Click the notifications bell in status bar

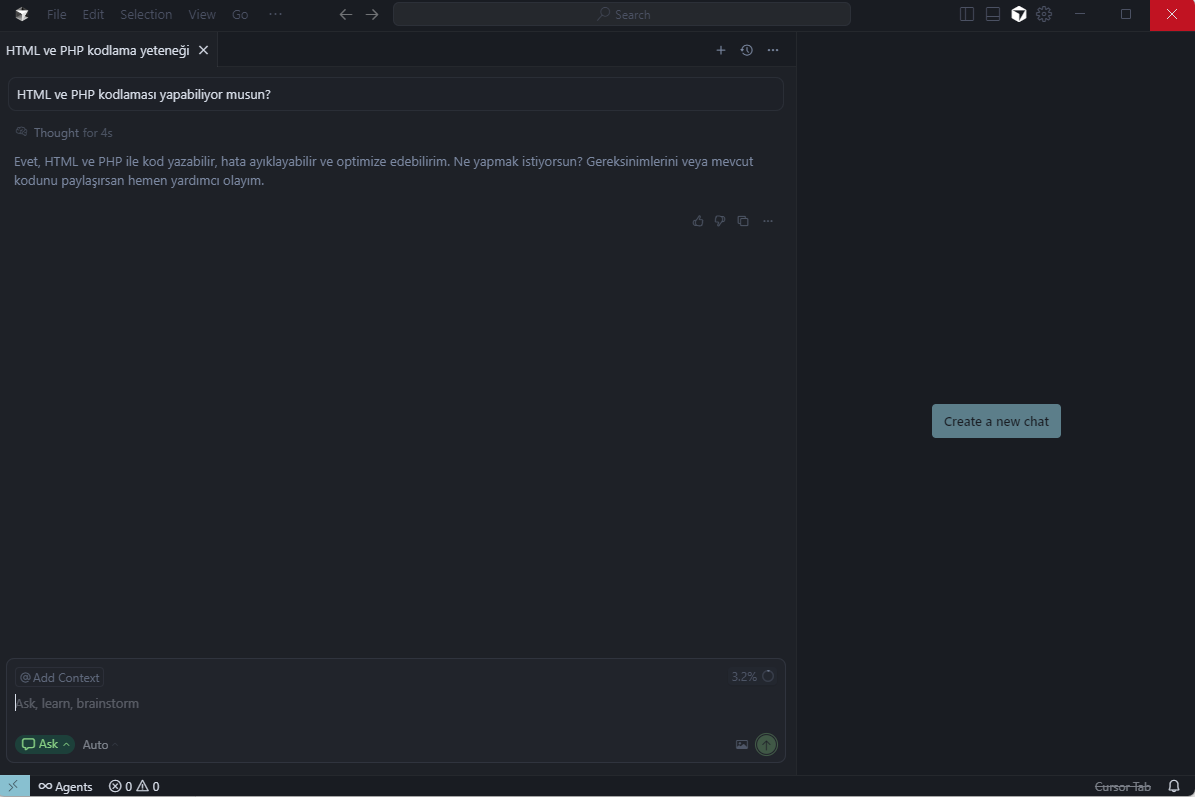pos(1174,786)
